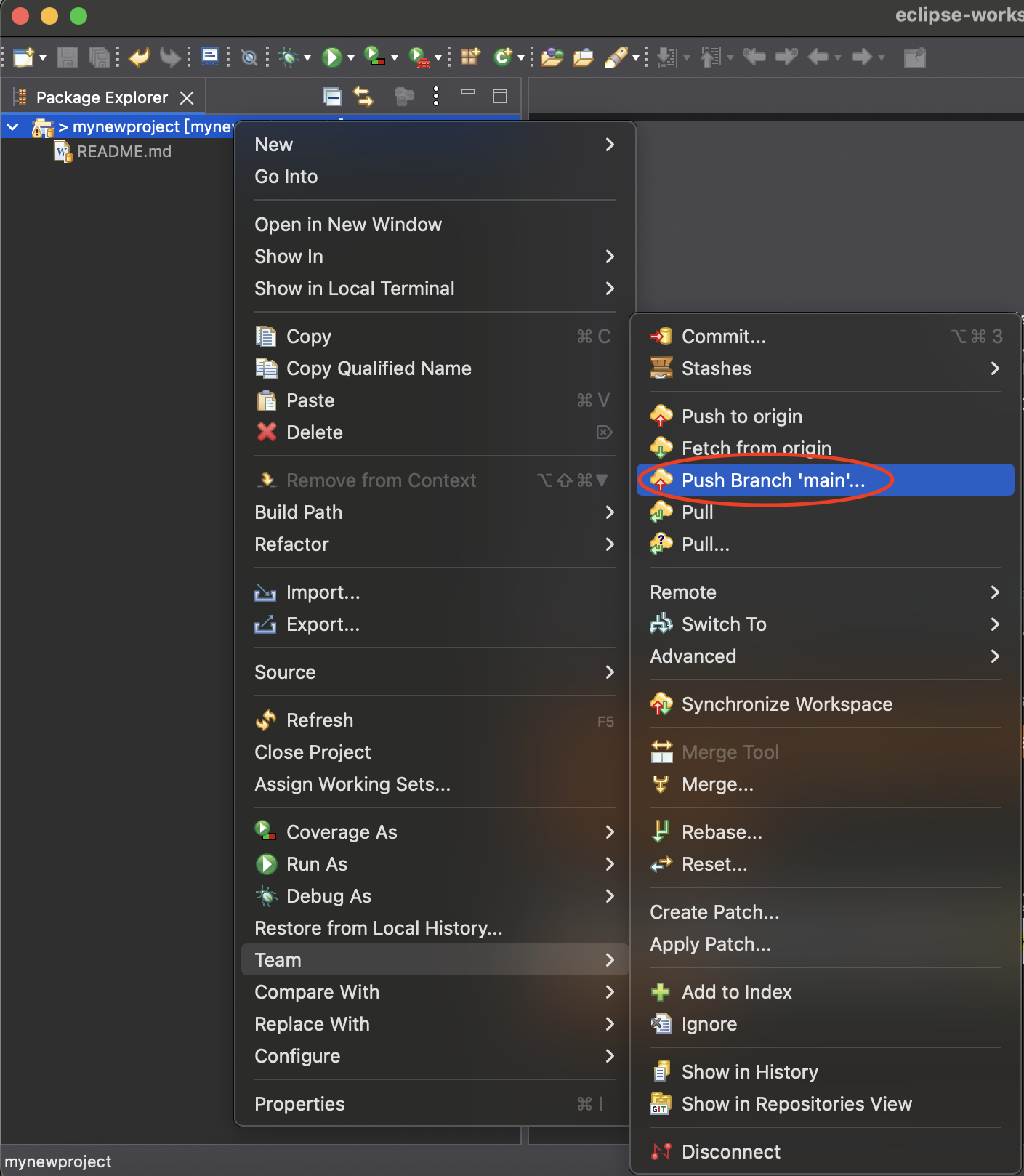Open the Package Explorer View Menu dots
Viewport: 1024px width, 1176px height.
[x=436, y=97]
